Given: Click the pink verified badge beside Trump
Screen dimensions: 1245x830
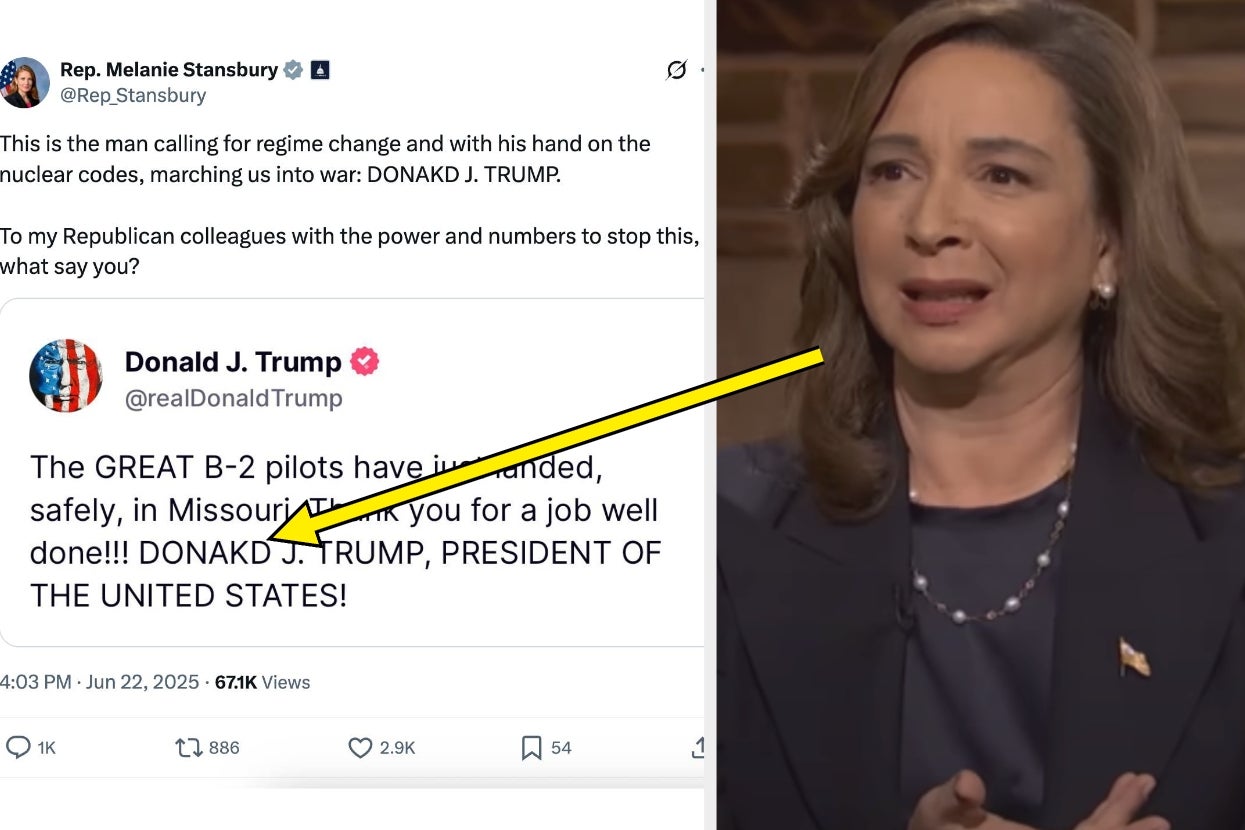Looking at the screenshot, I should coord(364,362).
